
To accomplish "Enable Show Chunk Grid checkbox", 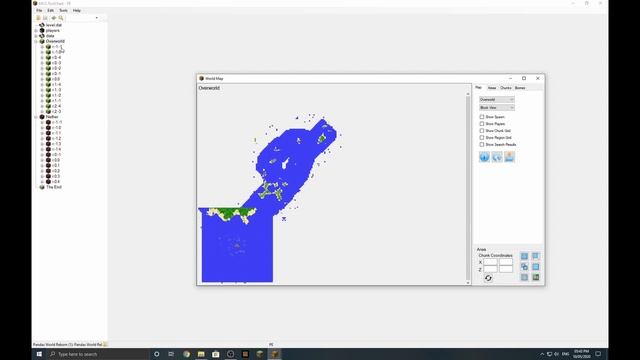I will [x=482, y=131].
